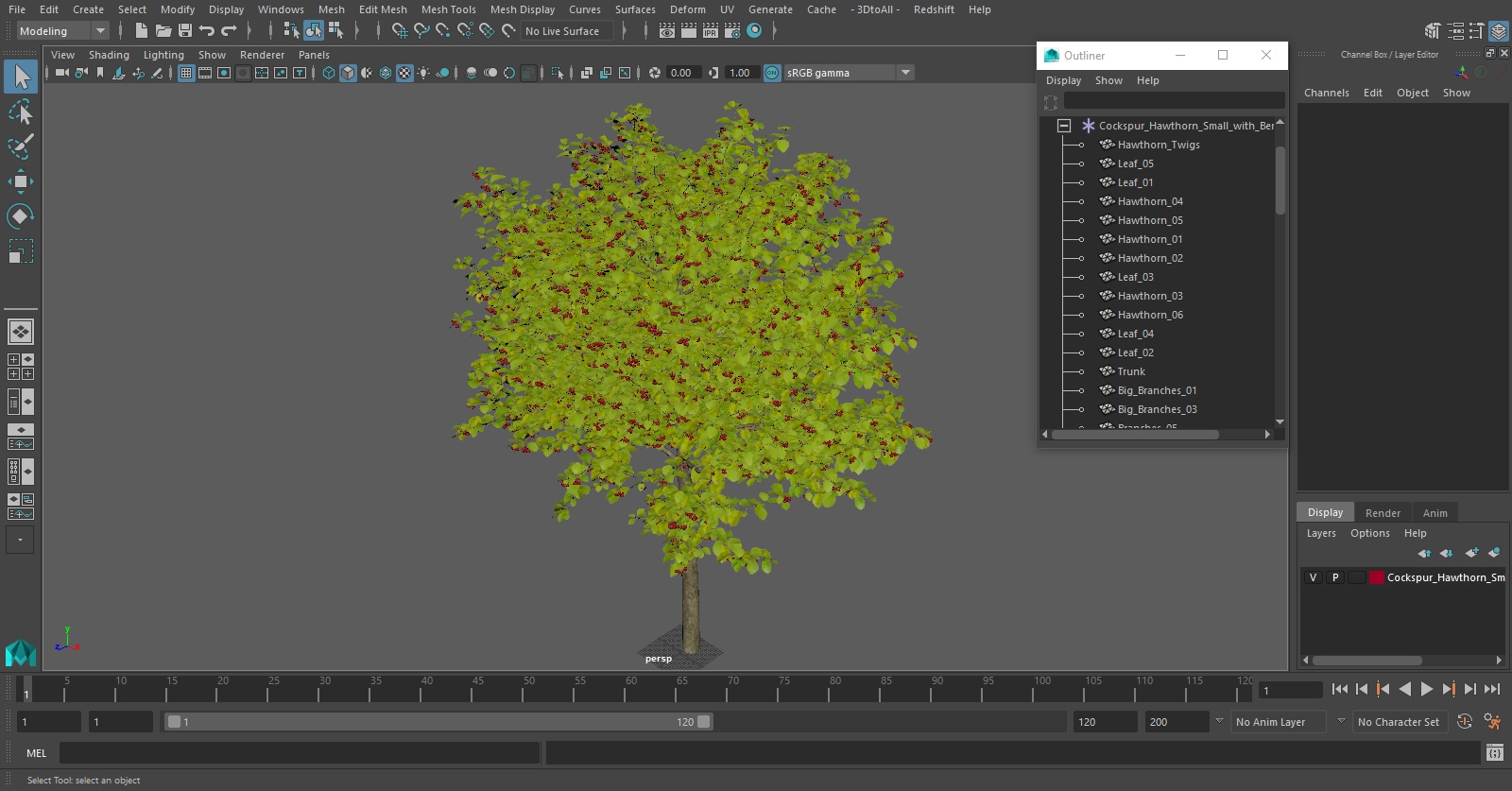Switch to the Render layer tab
Screen dimensions: 1512x791
1383,513
